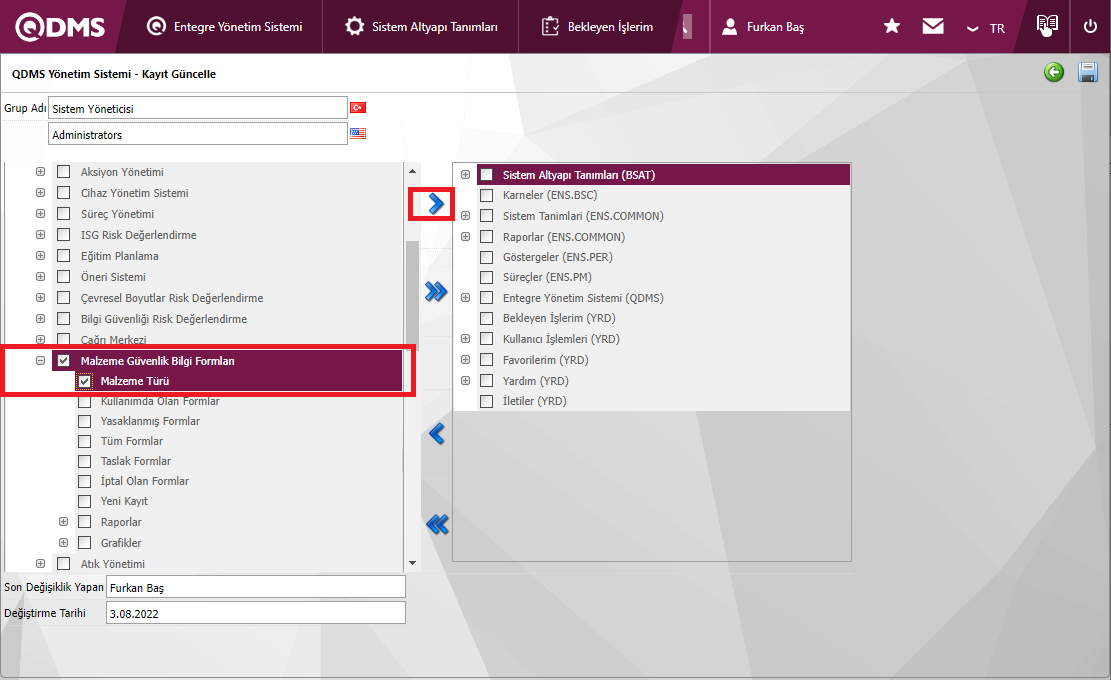Click the Bekleyen İşlerim clipboard icon
1111x680 pixels.
tap(550, 27)
